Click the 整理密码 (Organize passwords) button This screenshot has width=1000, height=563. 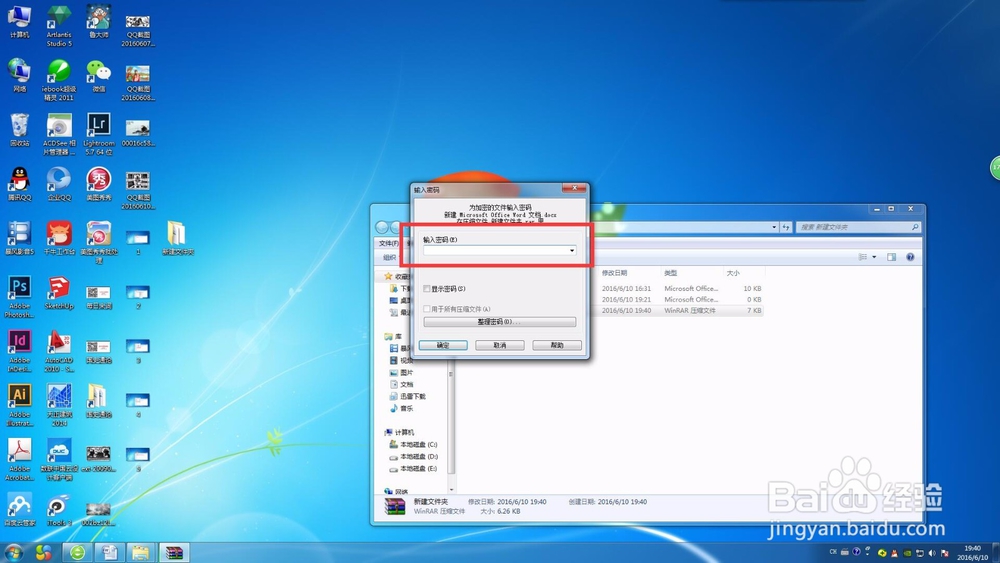(499, 322)
